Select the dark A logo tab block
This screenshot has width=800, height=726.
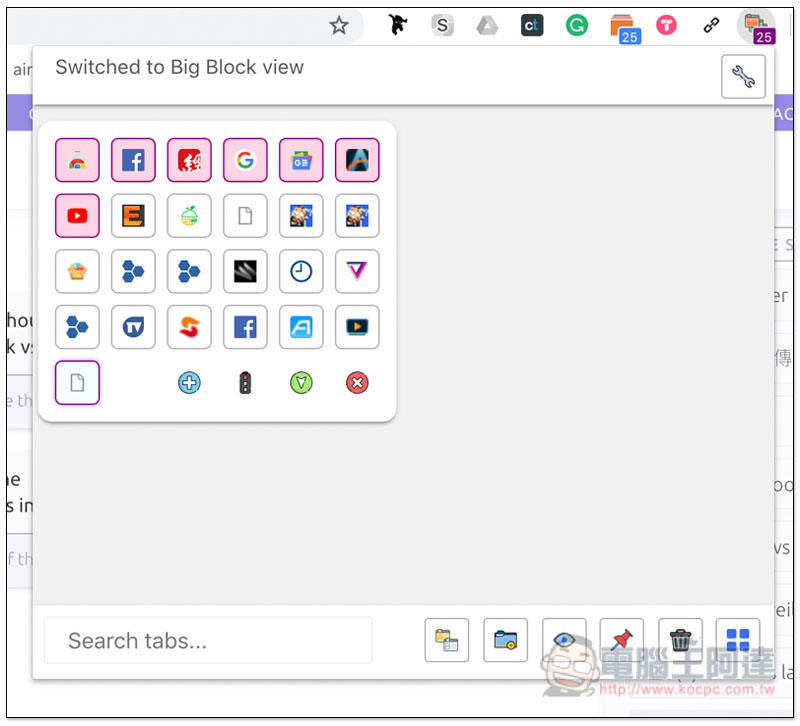(357, 160)
